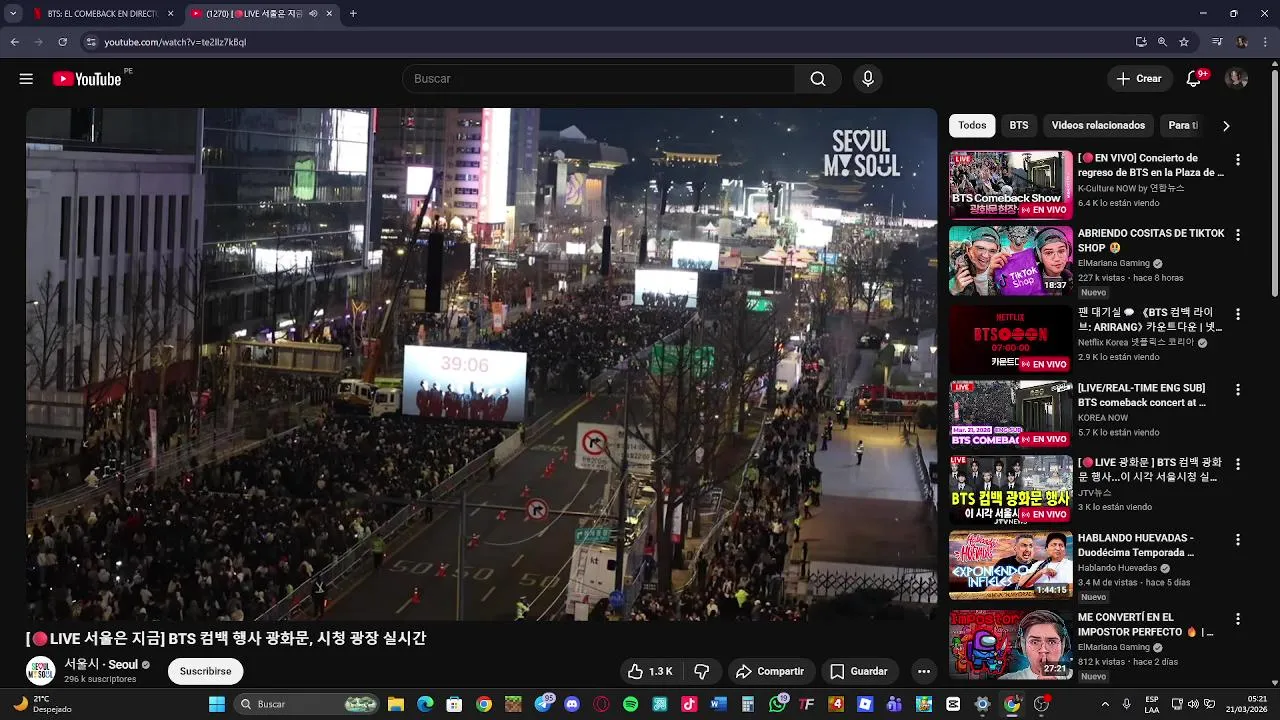Image resolution: width=1280 pixels, height=720 pixels.
Task: Open TikTok Shop 18:37 video thumbnail
Action: [x=1010, y=261]
